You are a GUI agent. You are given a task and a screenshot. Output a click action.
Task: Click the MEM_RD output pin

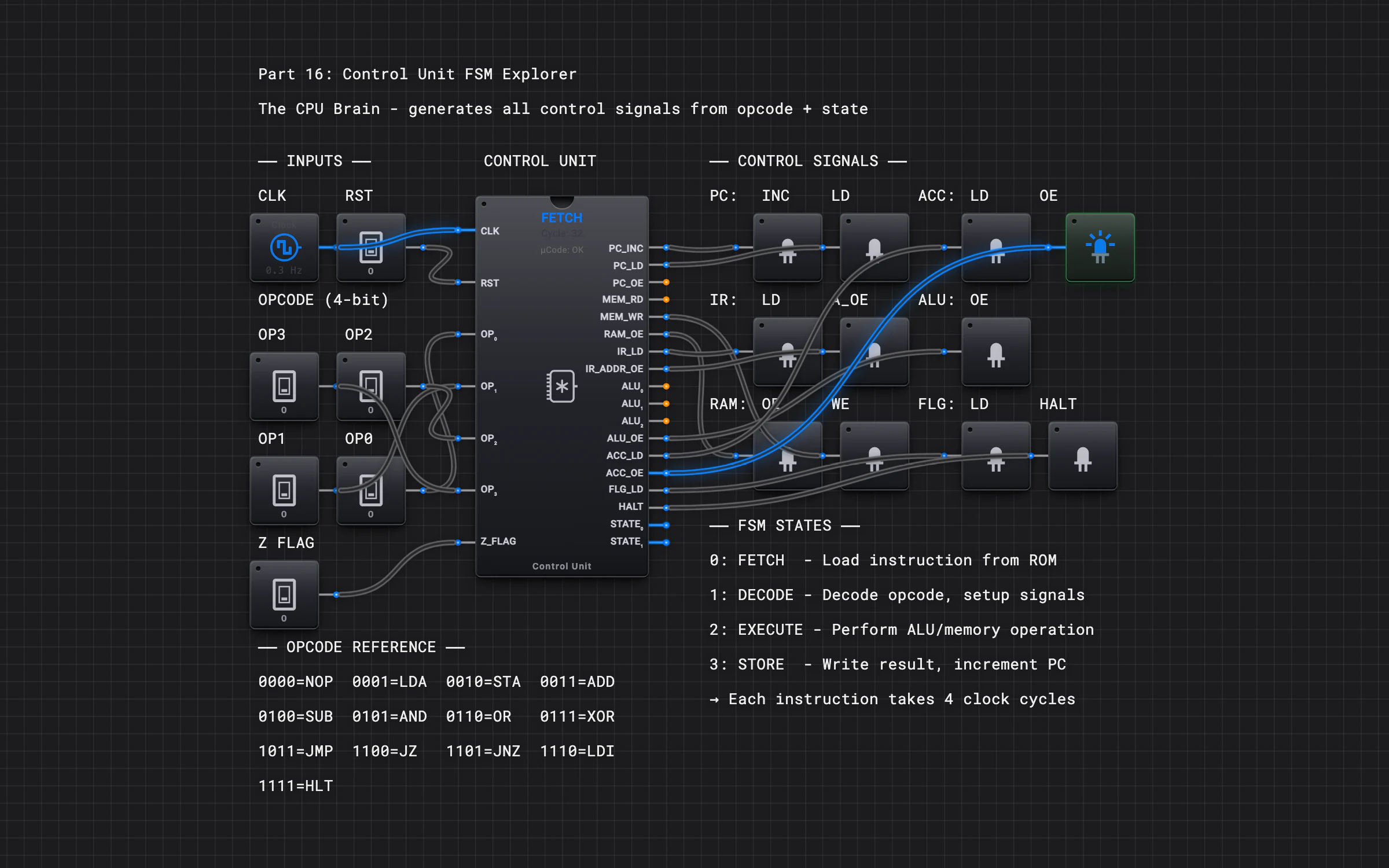click(666, 300)
